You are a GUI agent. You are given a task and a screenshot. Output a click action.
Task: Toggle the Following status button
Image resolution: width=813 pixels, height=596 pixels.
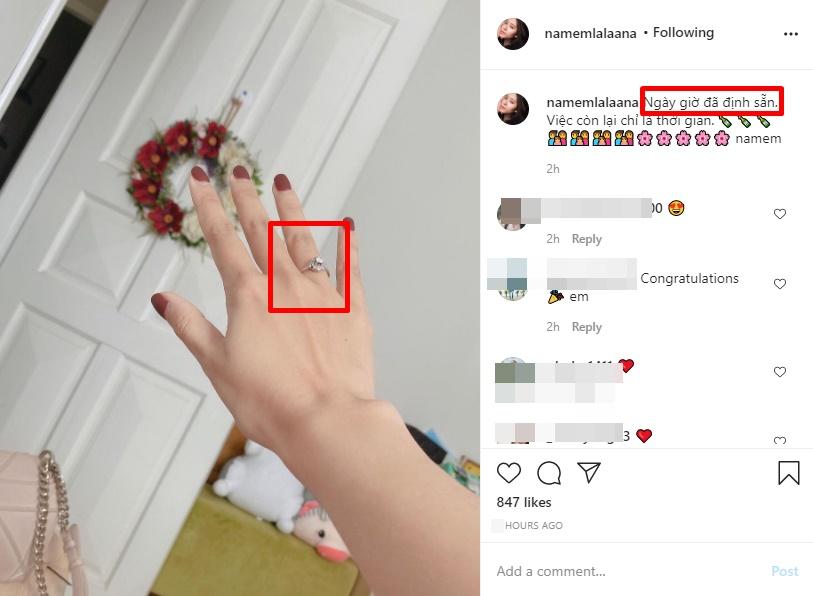pyautogui.click(x=683, y=33)
